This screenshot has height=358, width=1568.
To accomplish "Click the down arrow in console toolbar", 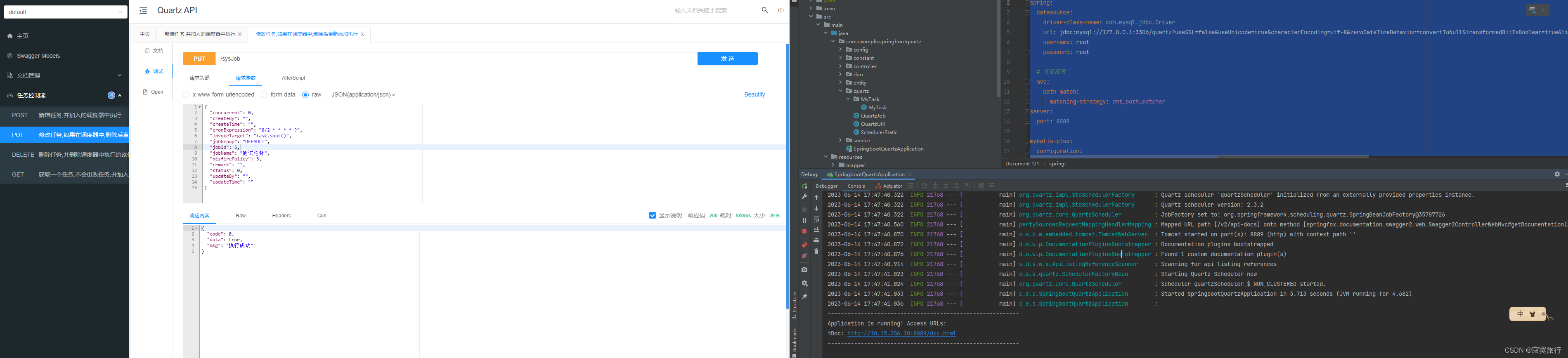I will click(816, 208).
